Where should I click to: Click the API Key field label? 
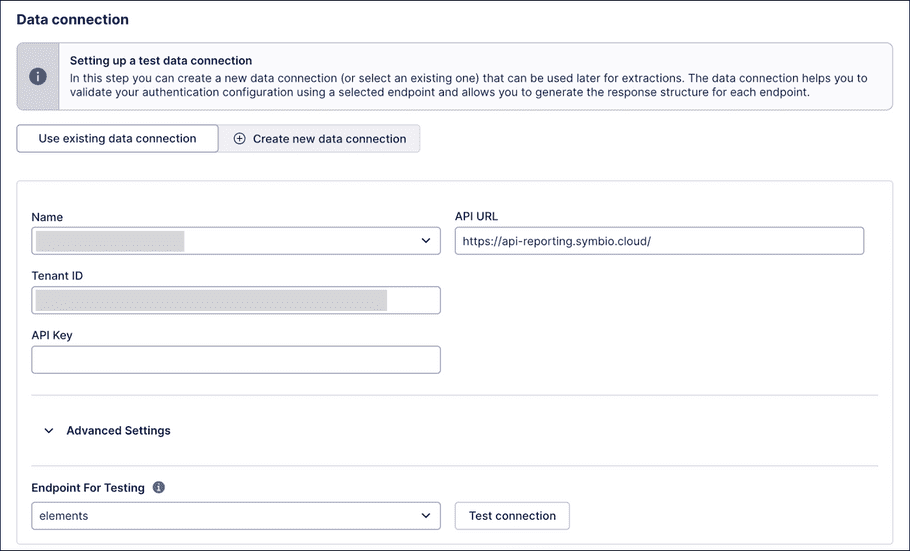click(52, 335)
